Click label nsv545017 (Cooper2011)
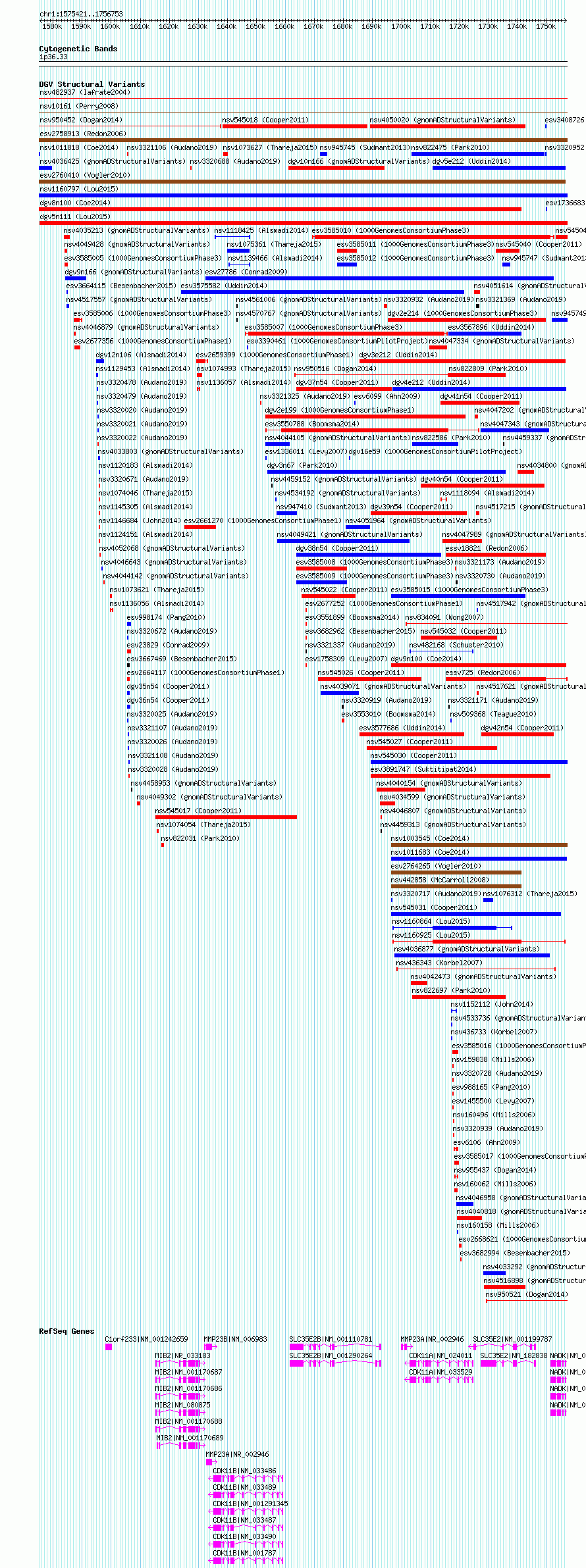 (198, 811)
